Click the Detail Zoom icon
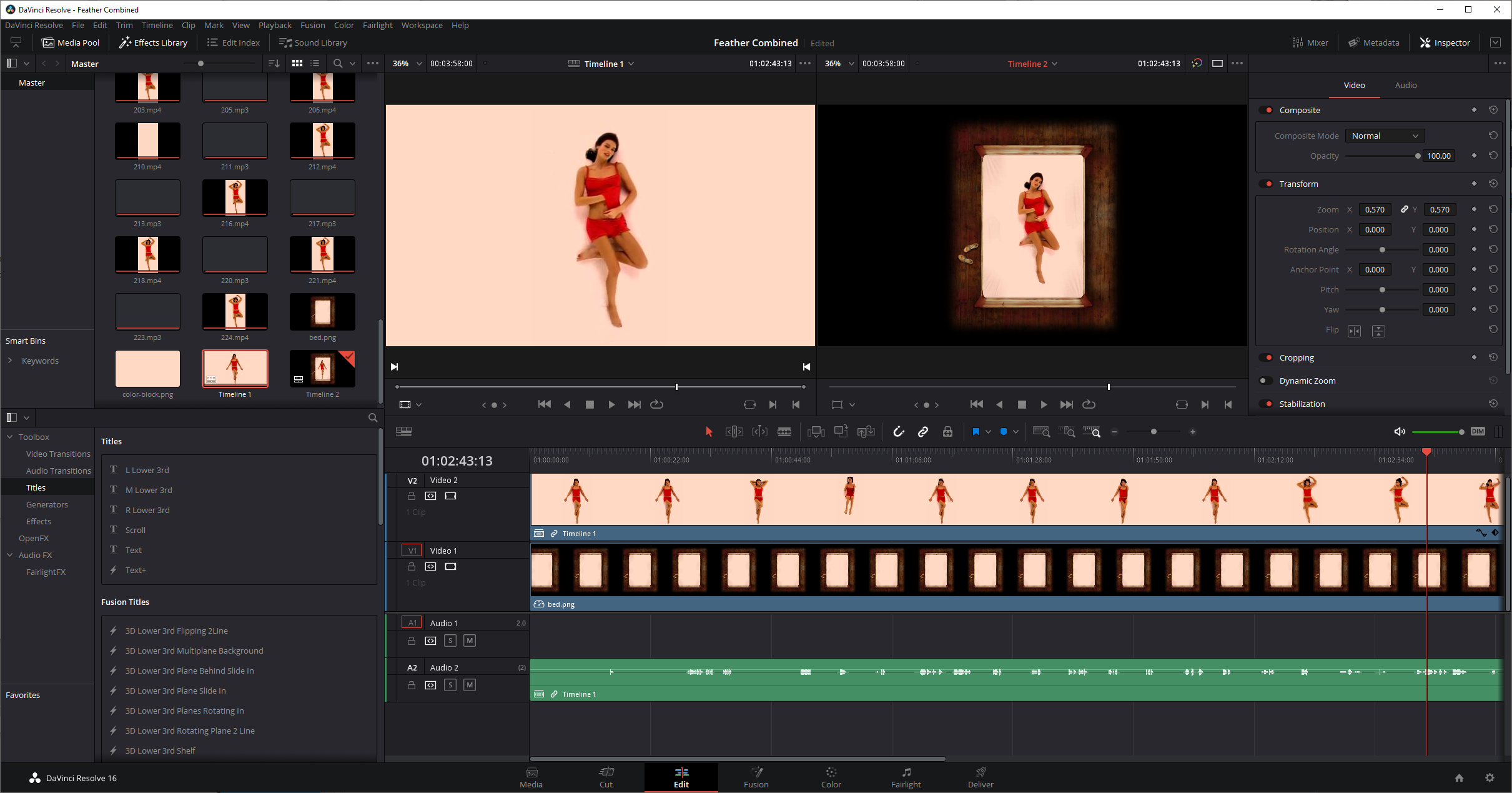 pos(1067,432)
